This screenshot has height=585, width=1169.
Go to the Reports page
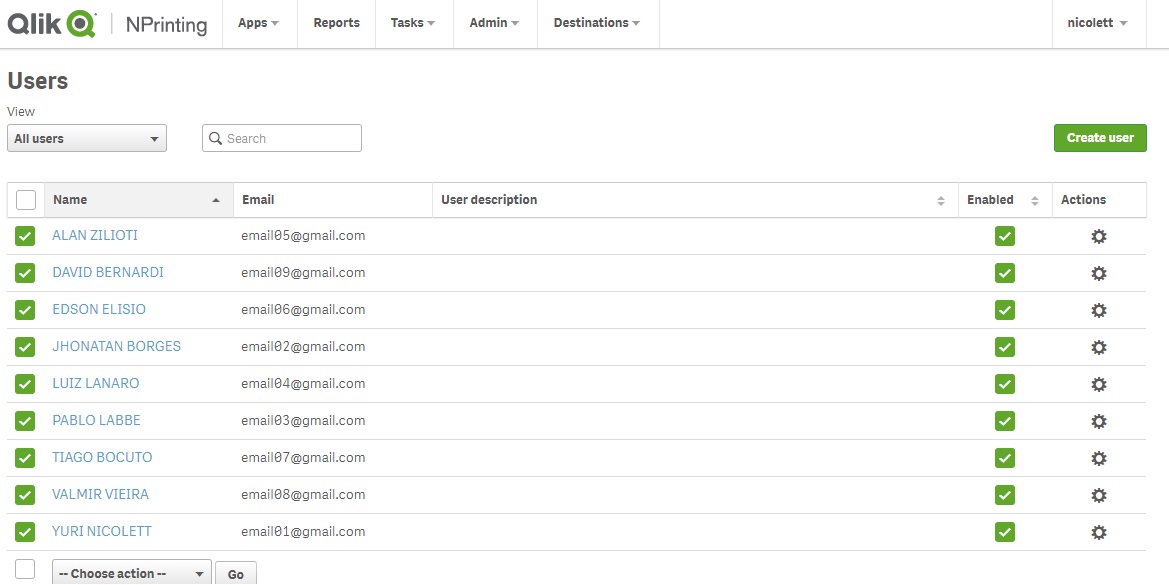tap(336, 23)
